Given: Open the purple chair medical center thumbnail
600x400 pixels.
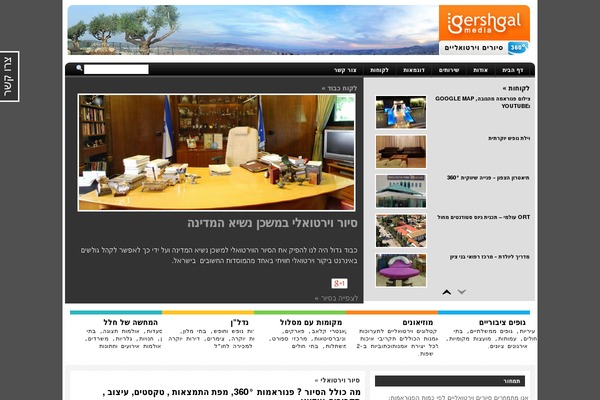Looking at the screenshot, I should (x=401, y=270).
